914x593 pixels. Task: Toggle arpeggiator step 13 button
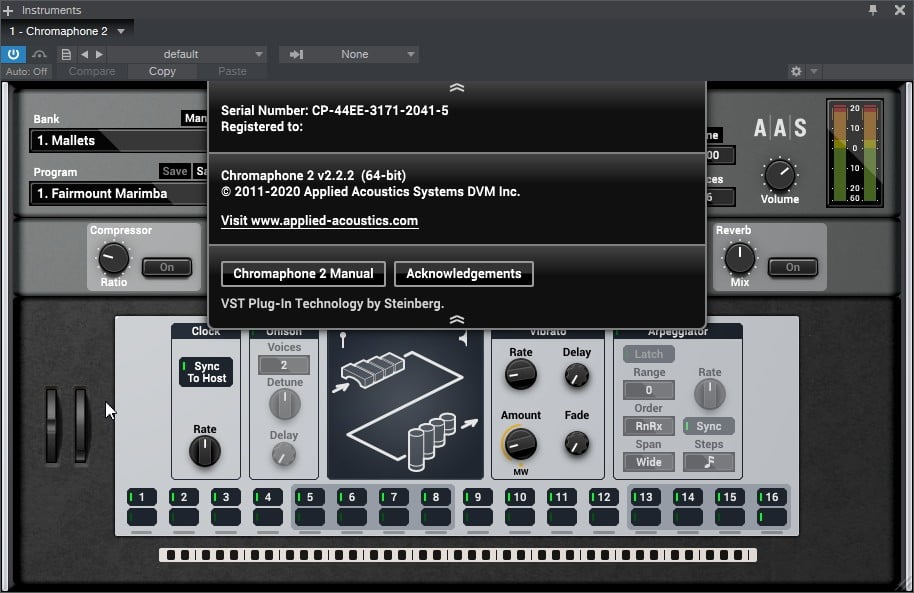pyautogui.click(x=646, y=497)
